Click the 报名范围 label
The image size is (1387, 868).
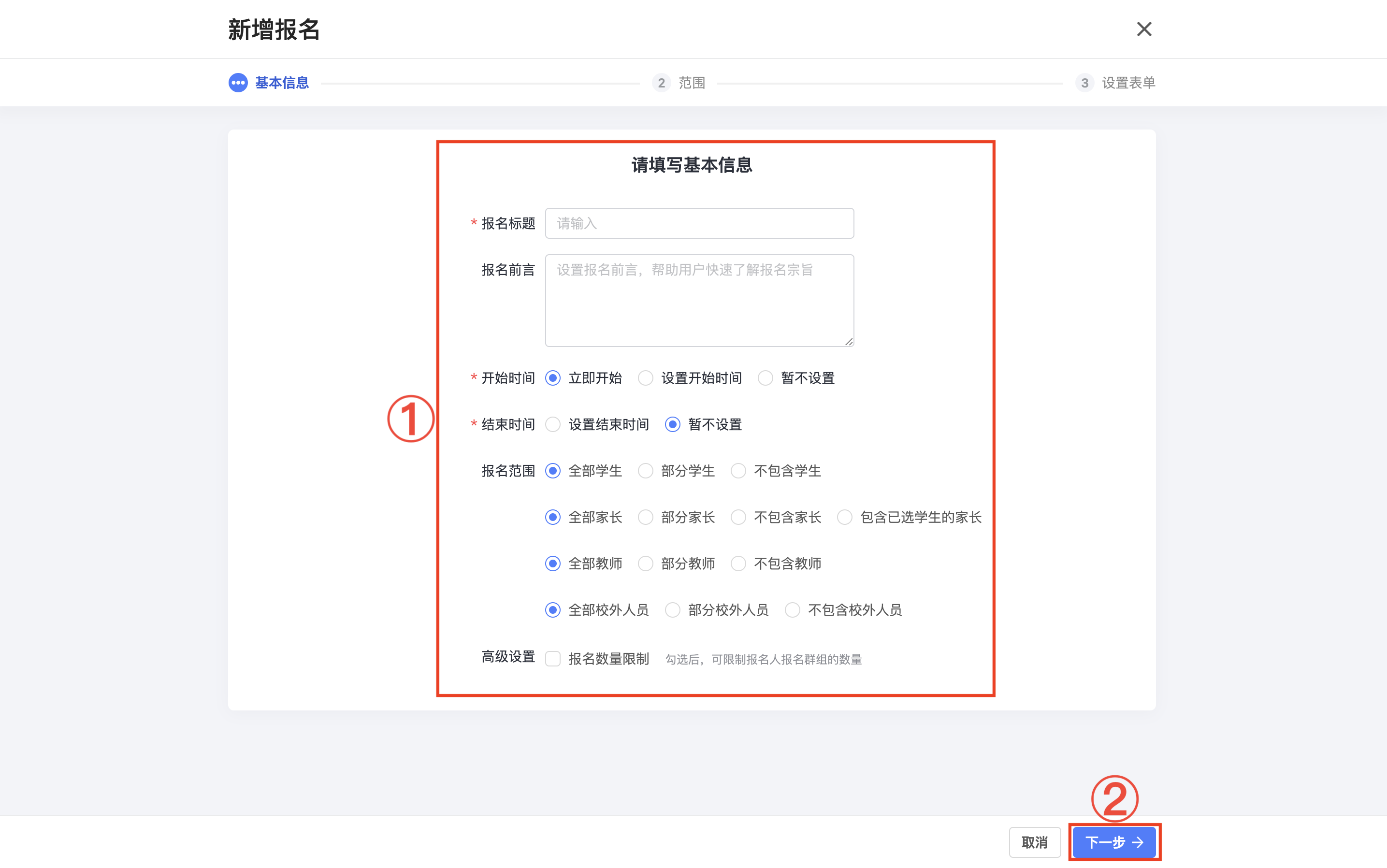point(508,471)
